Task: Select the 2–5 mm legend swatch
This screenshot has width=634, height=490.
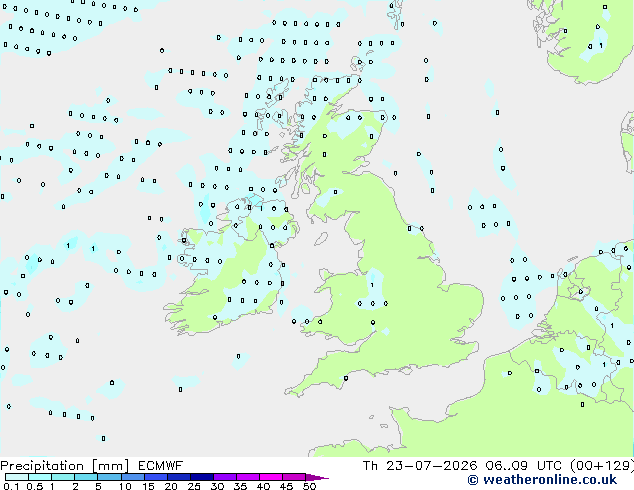Action: click(x=86, y=477)
